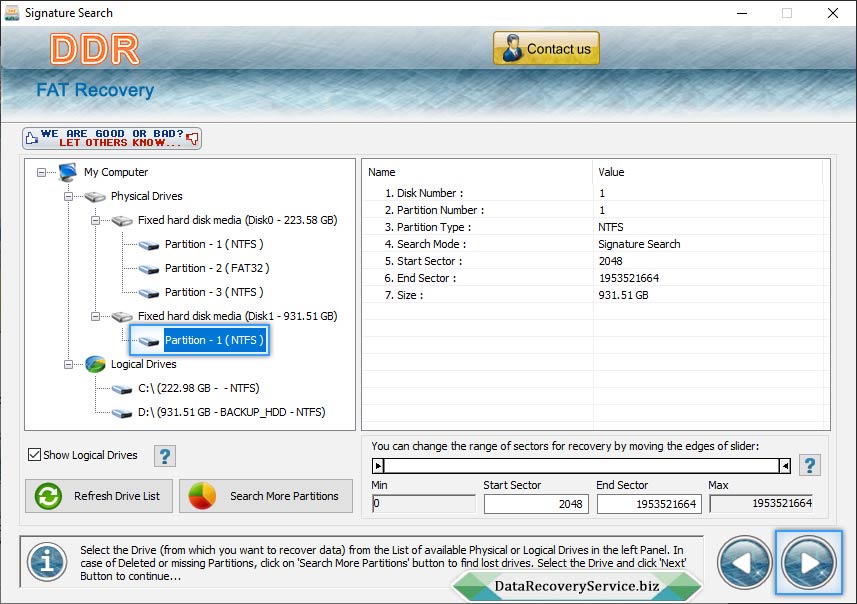The height and width of the screenshot is (604, 857).
Task: Click the 'Signature Search' value cell
Action: coord(639,244)
